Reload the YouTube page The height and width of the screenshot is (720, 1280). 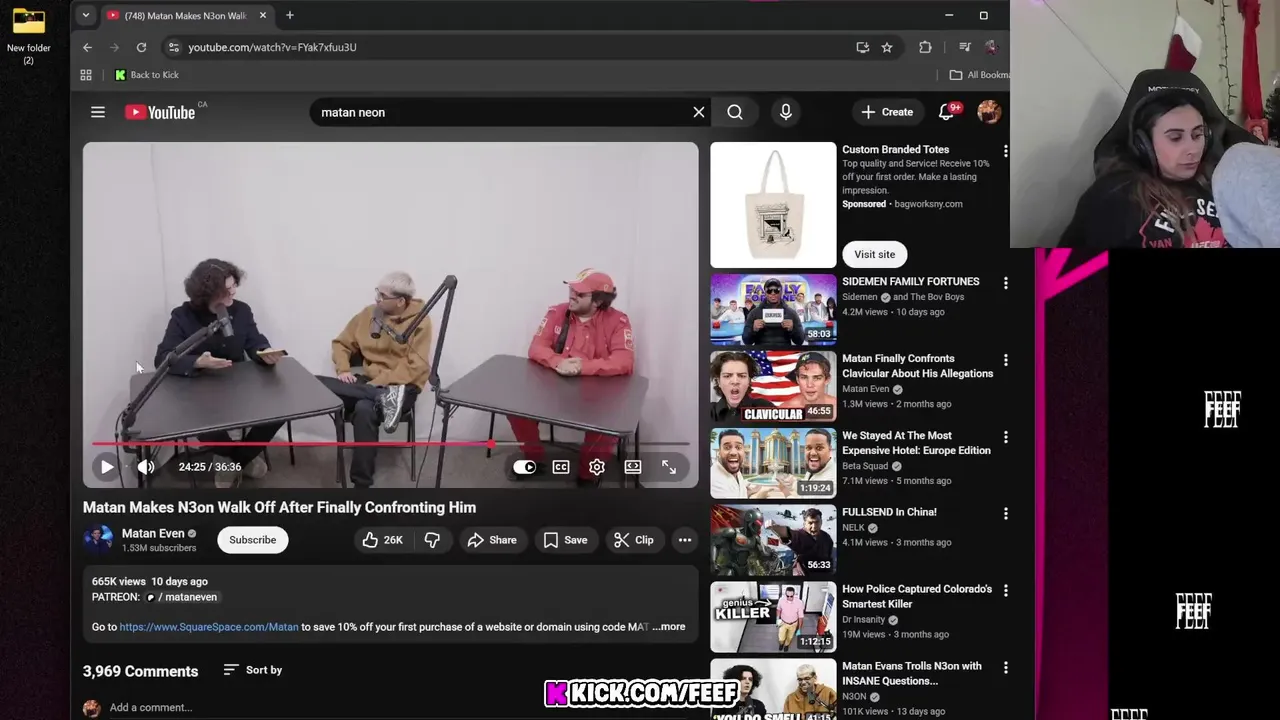(141, 47)
